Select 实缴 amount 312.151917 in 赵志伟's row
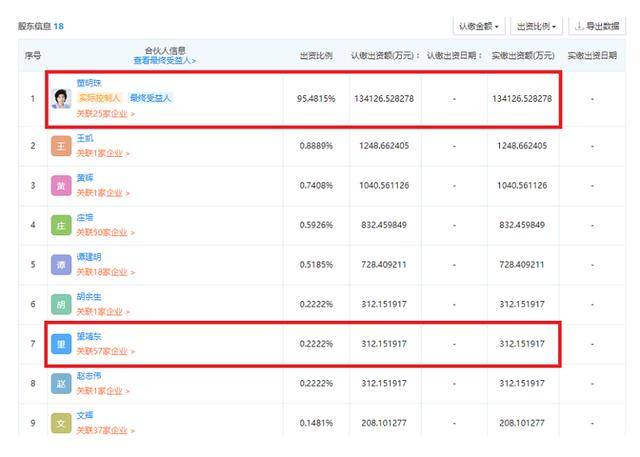The width and height of the screenshot is (640, 457). [522, 384]
